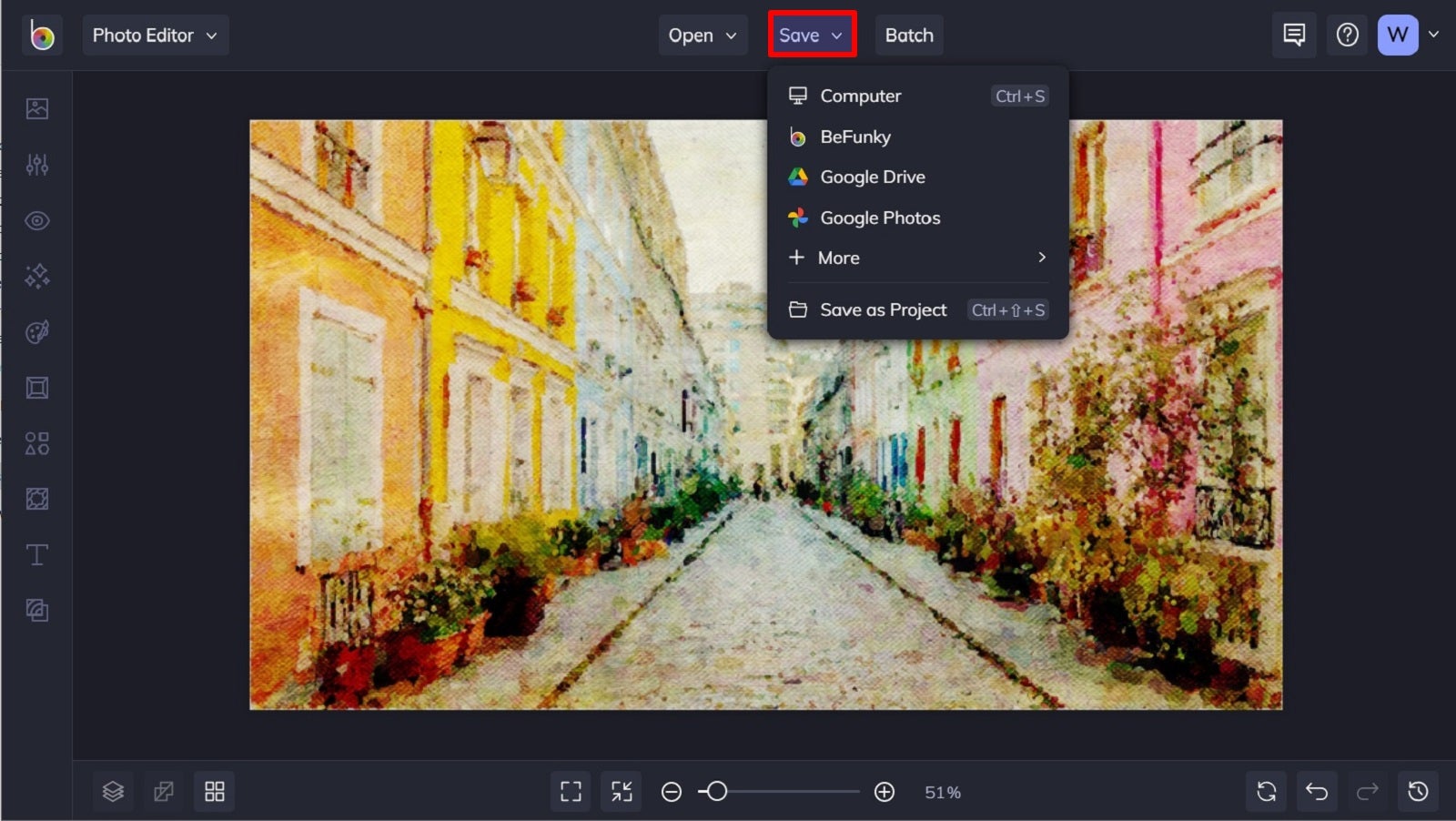Click the fullscreen view icon
This screenshot has height=821, width=1456.
coord(570,791)
